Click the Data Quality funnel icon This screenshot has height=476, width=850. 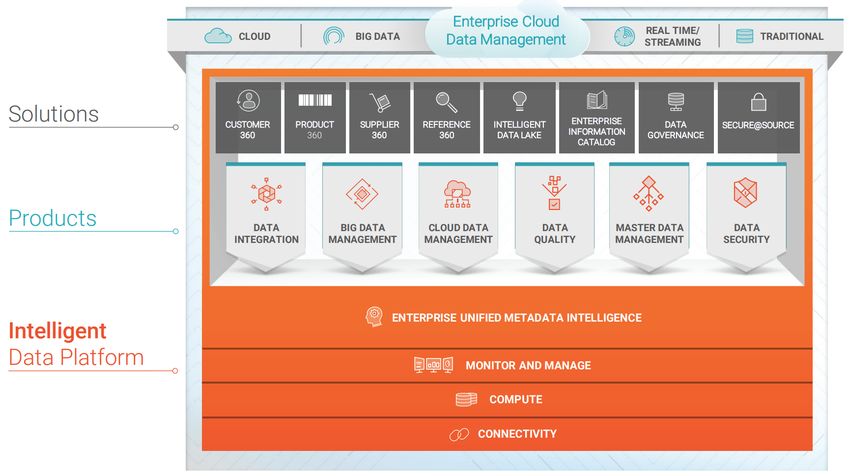tap(554, 192)
